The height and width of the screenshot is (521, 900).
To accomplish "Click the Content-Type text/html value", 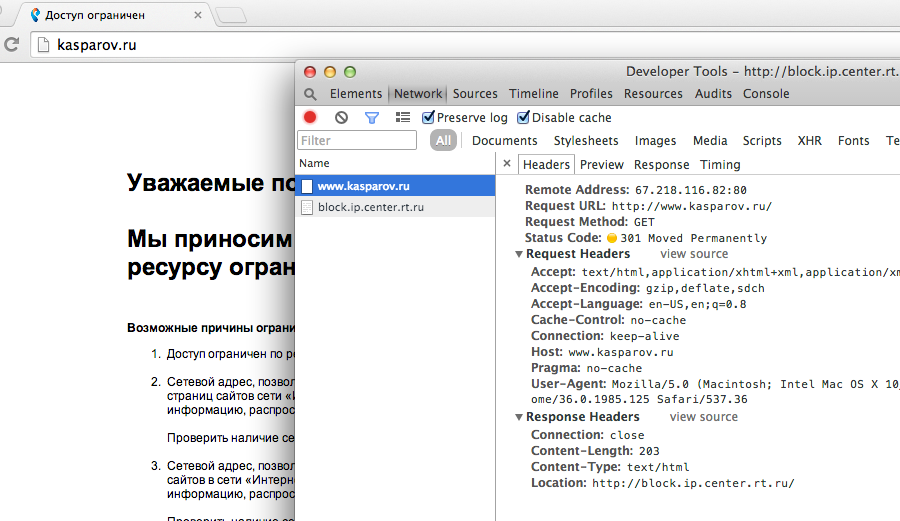I will click(658, 467).
